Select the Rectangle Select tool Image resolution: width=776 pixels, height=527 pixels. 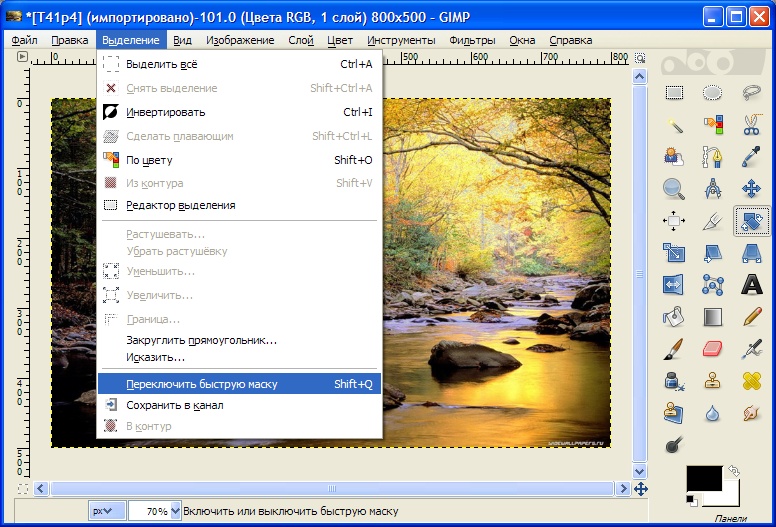(674, 93)
